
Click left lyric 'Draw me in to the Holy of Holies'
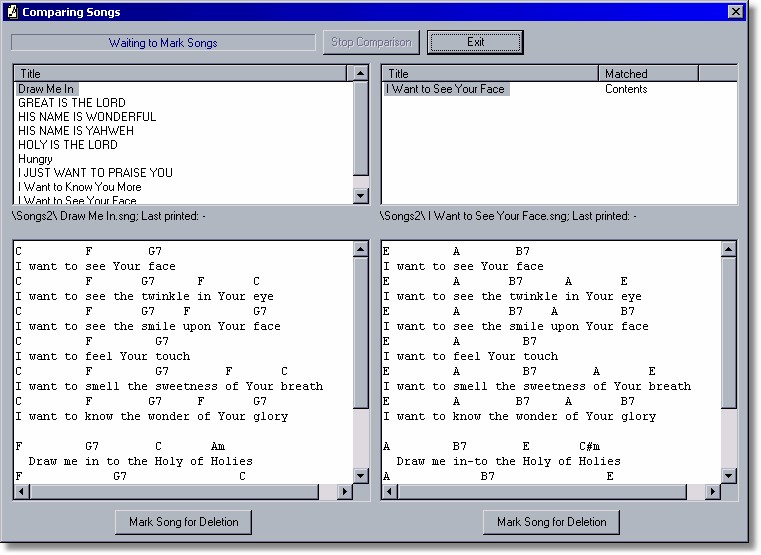click(140, 461)
